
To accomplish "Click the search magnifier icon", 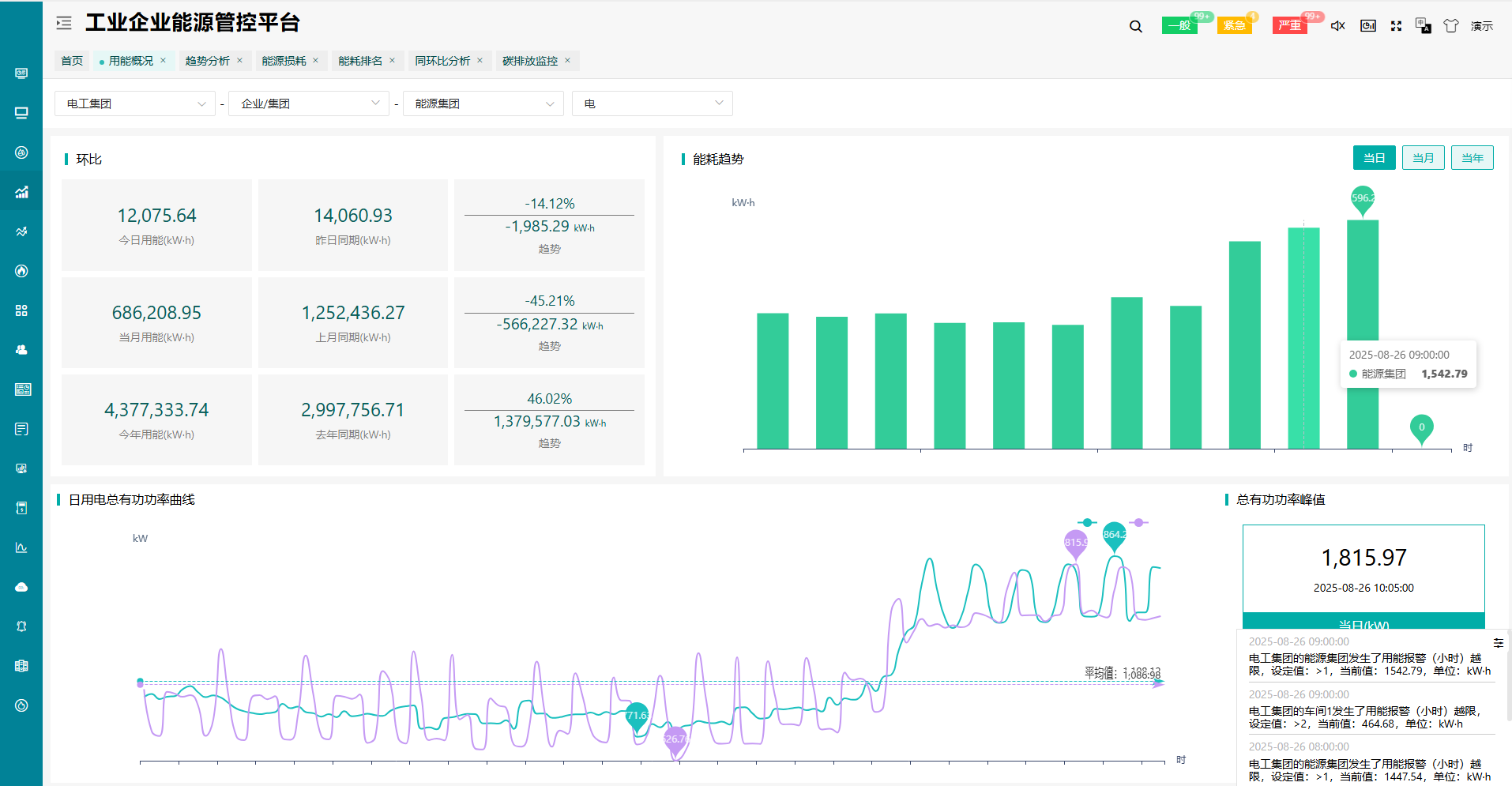I will 1135,26.
